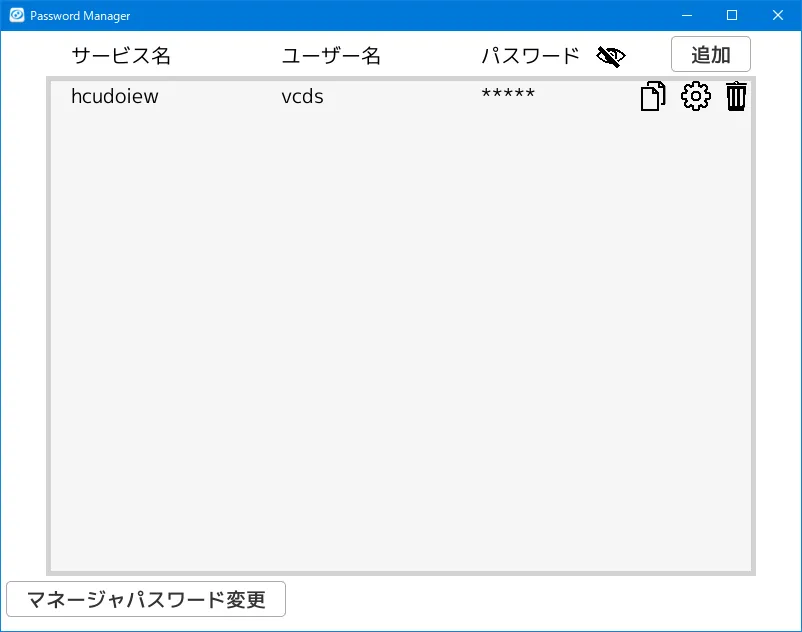
Task: Toggle password visibility with the eye icon
Action: (611, 56)
